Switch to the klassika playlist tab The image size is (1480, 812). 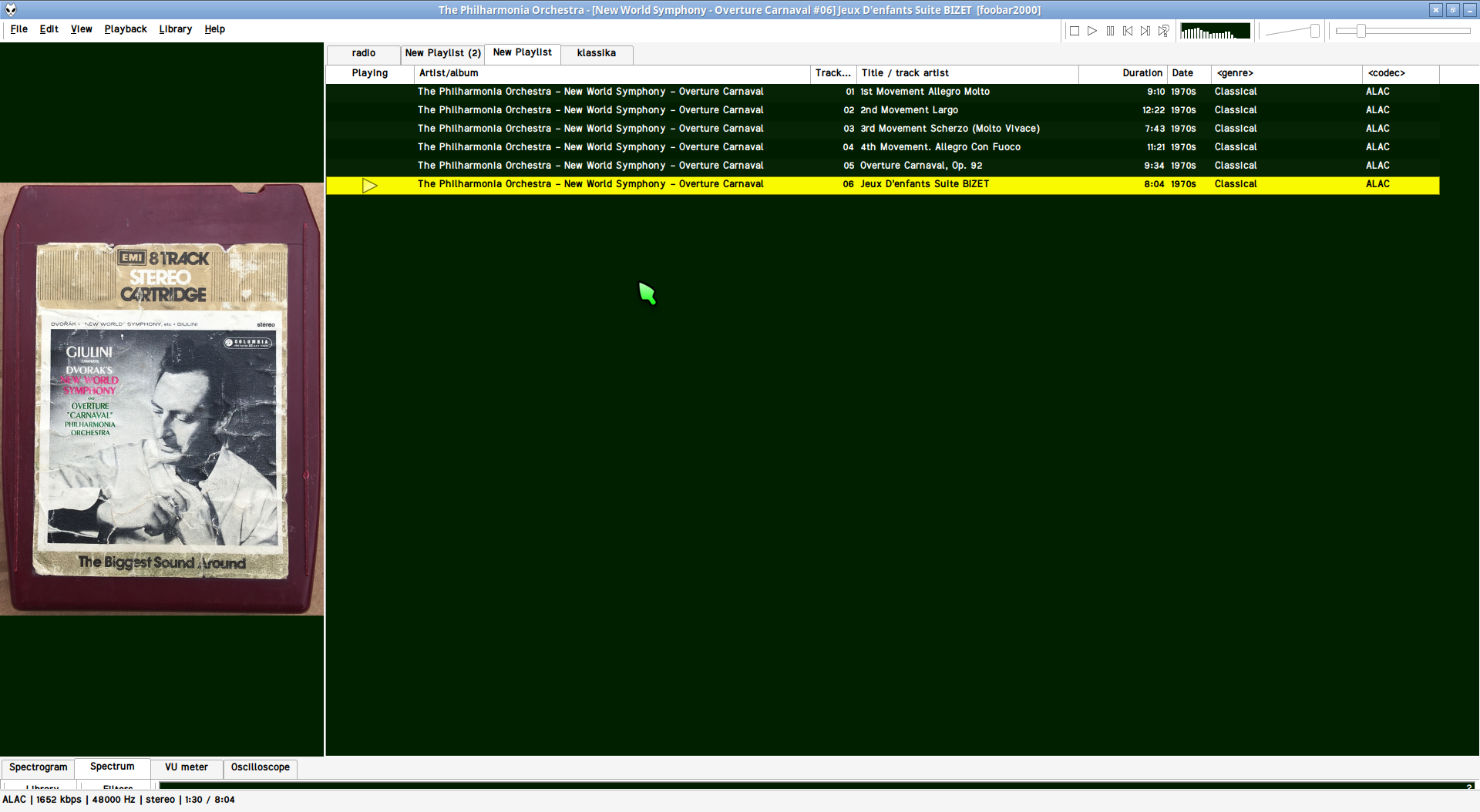pyautogui.click(x=597, y=54)
